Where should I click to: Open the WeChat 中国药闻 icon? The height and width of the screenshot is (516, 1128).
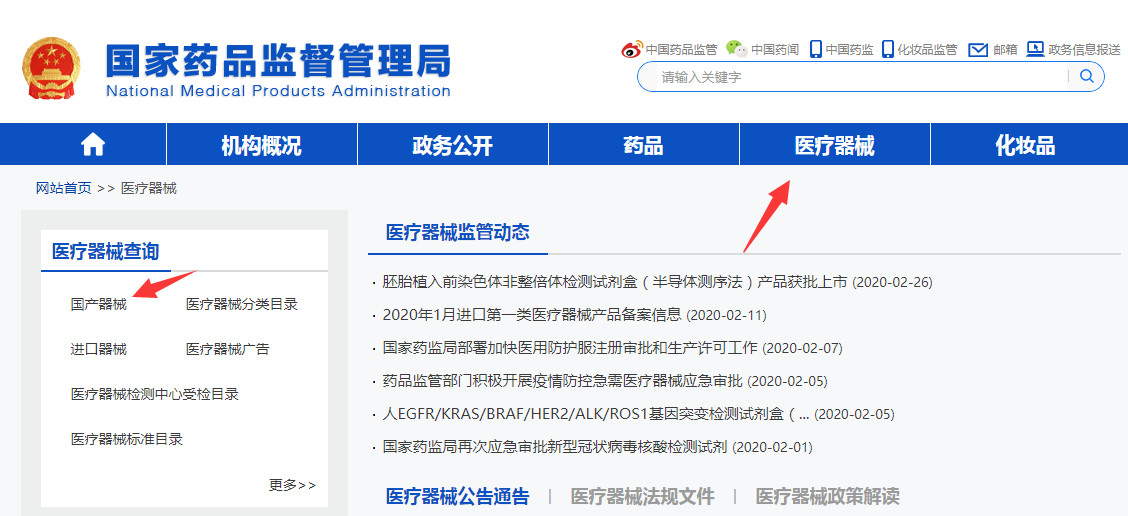point(736,49)
